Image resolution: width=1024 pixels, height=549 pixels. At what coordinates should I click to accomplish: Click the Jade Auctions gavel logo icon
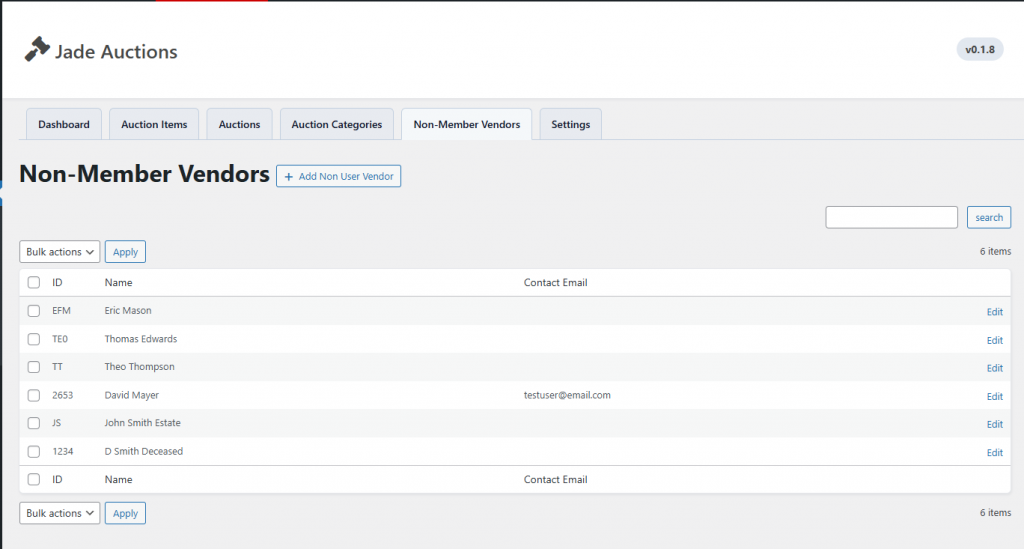pyautogui.click(x=37, y=50)
